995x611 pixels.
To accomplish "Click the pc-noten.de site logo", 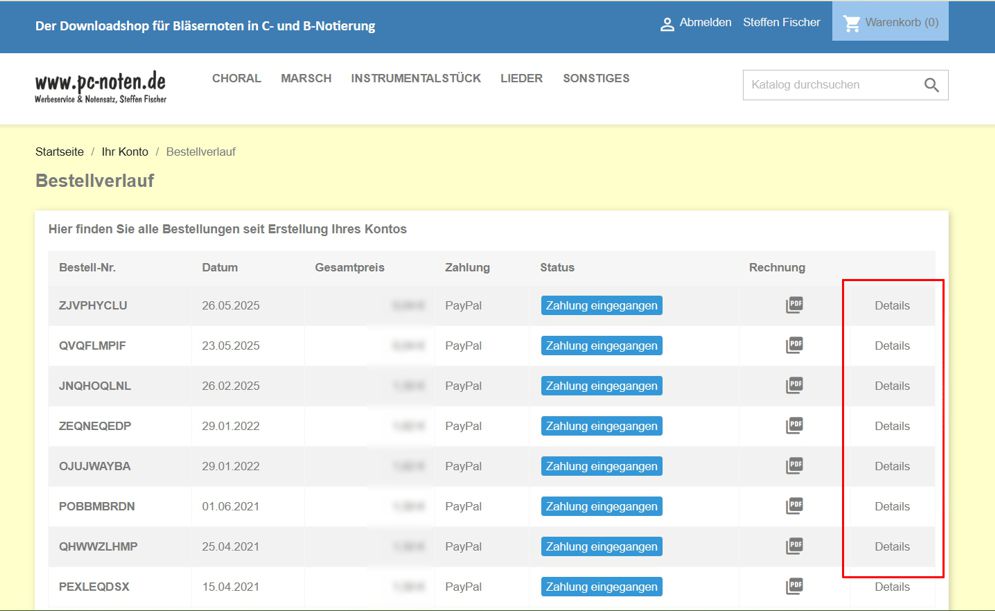I will (100, 87).
